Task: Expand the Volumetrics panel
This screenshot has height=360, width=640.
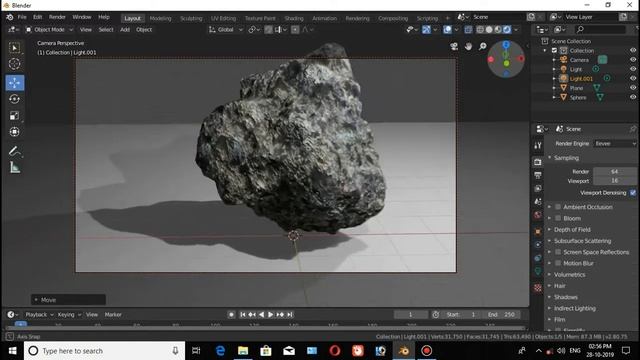Action: click(x=569, y=275)
